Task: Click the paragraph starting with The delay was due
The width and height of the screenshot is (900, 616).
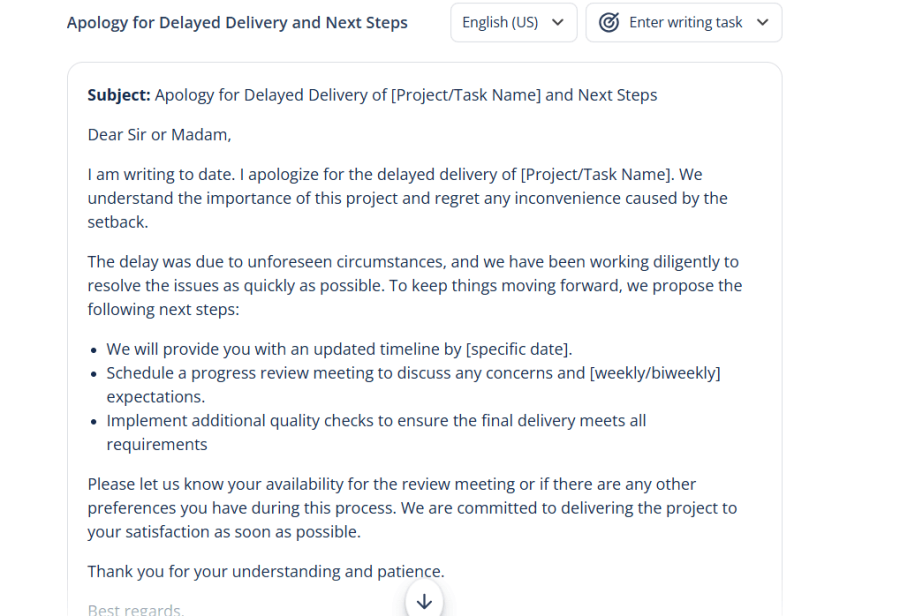Action: point(414,285)
